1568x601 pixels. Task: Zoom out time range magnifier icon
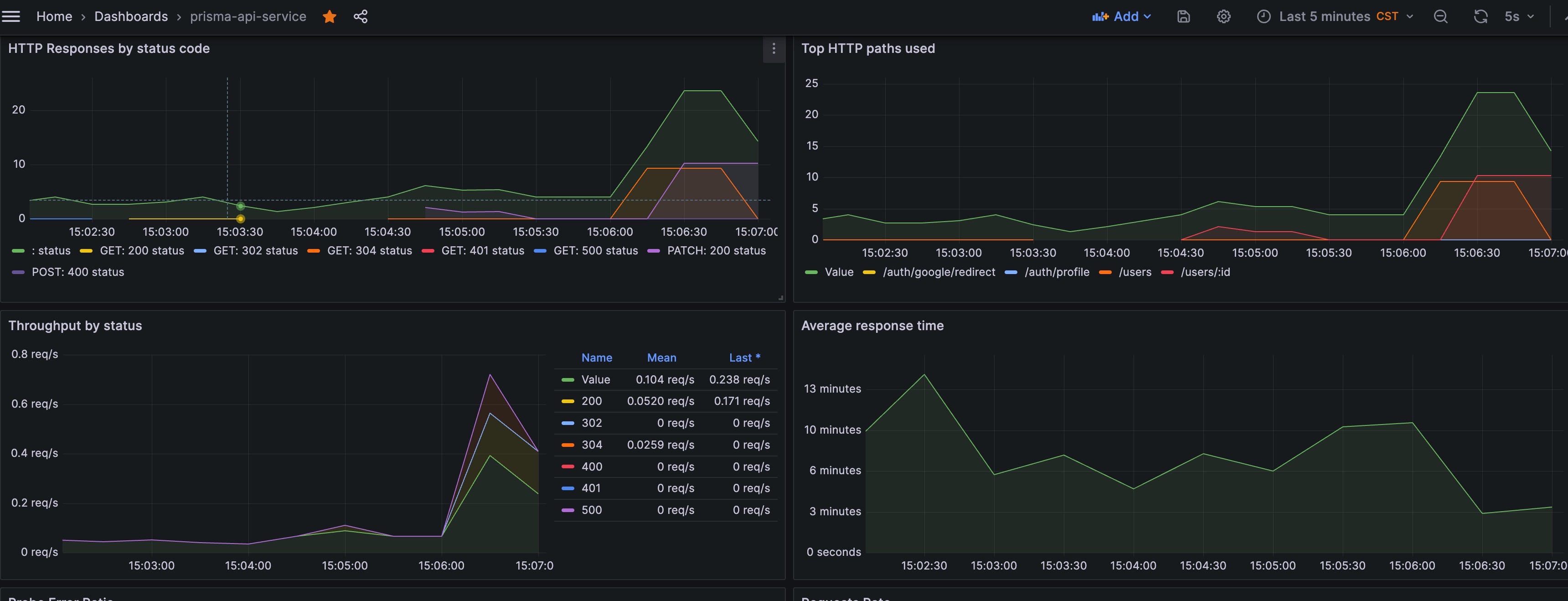point(1440,16)
